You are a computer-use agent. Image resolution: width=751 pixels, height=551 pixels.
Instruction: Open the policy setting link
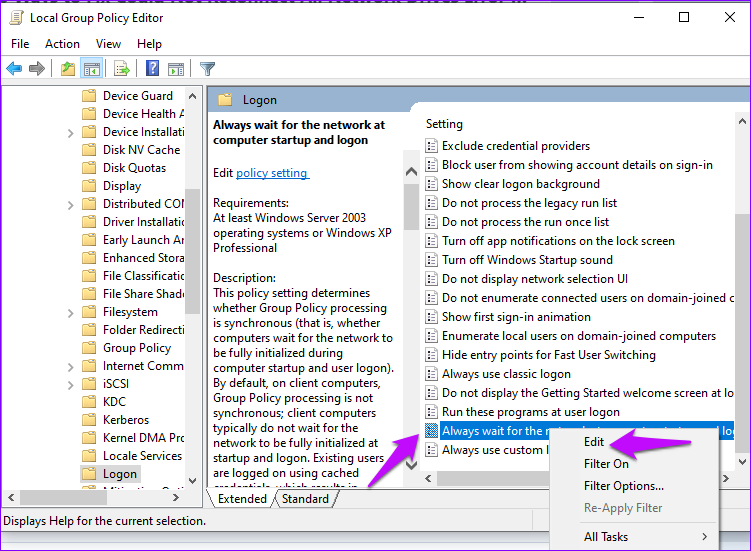(273, 173)
